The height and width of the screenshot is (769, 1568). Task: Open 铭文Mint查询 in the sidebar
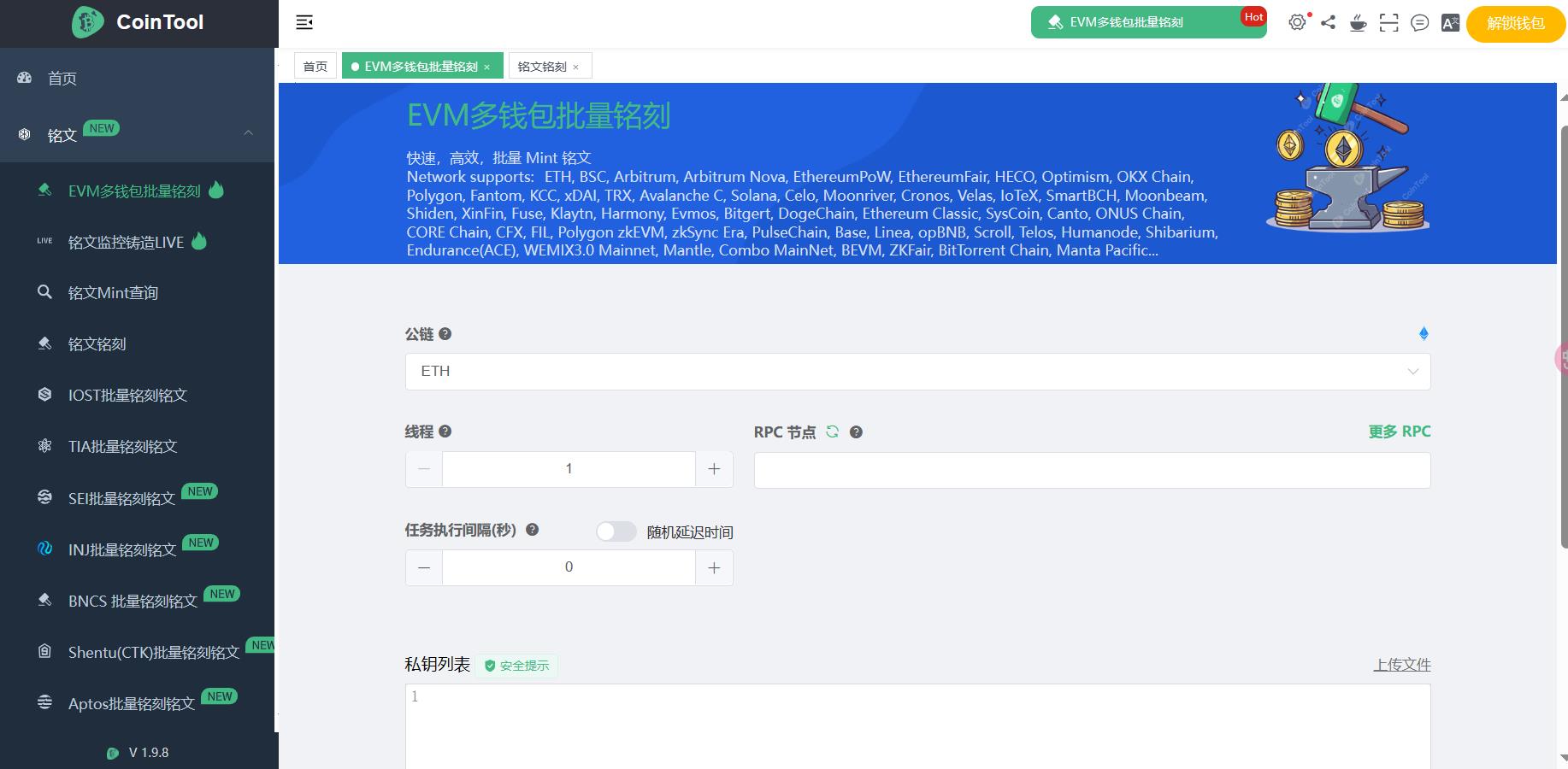(x=113, y=293)
